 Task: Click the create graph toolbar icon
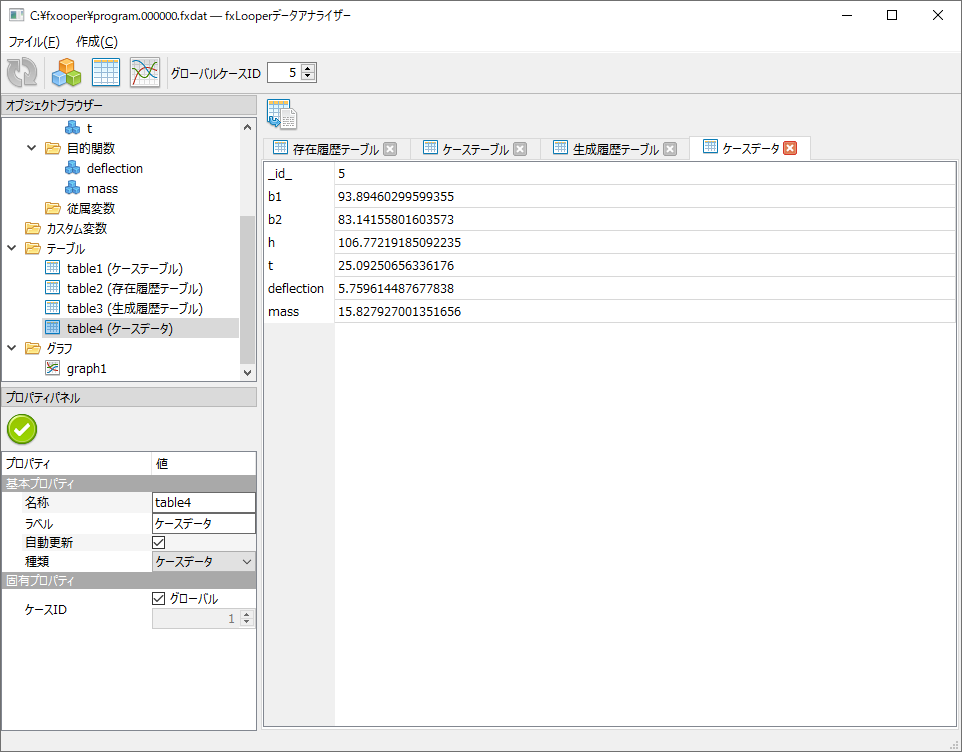tap(145, 73)
